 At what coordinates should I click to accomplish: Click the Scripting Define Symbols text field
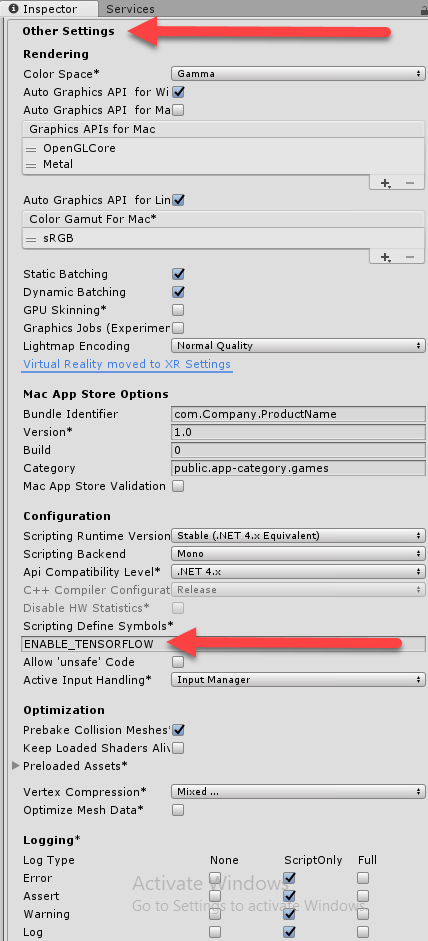[223, 644]
